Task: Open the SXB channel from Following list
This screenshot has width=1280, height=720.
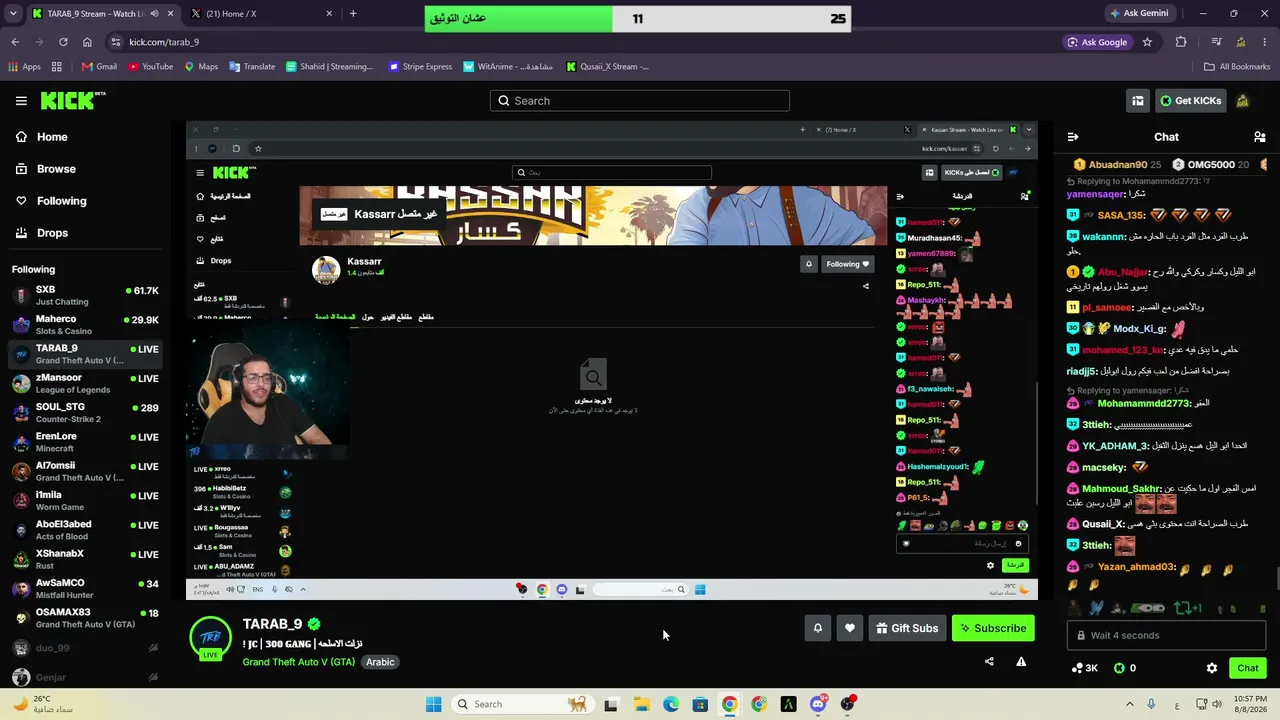Action: (85, 295)
